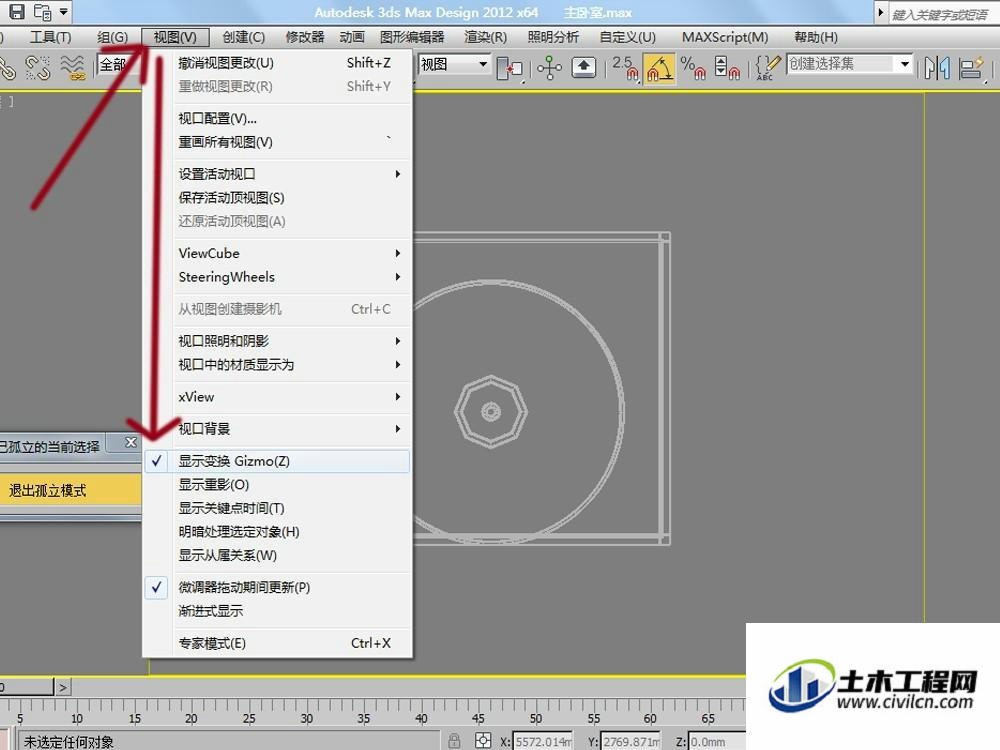Viewport: 1000px width, 750px height.
Task: Toggle the 2.5D Snaps button
Action: coord(625,67)
